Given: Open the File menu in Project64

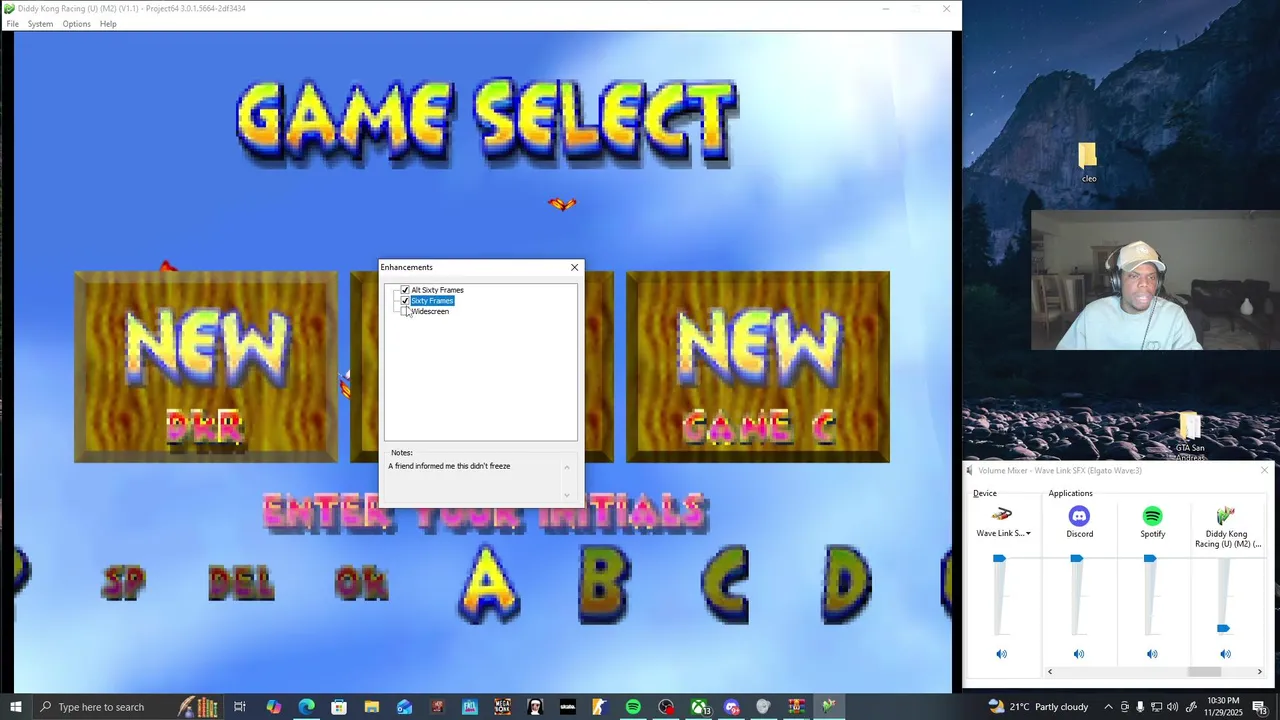Looking at the screenshot, I should tap(13, 24).
